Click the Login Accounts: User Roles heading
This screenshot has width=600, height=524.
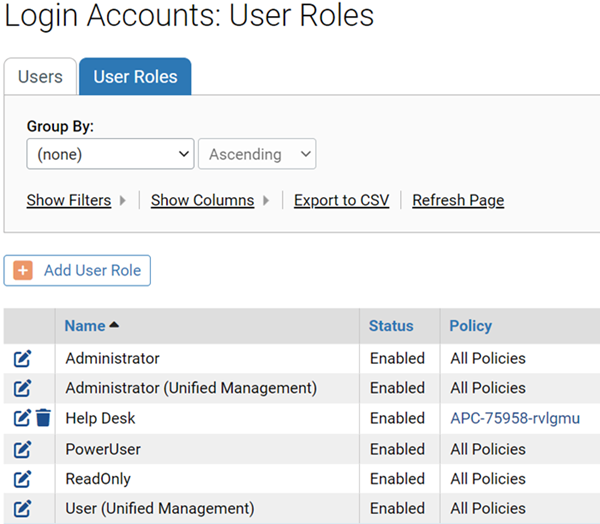tap(189, 15)
